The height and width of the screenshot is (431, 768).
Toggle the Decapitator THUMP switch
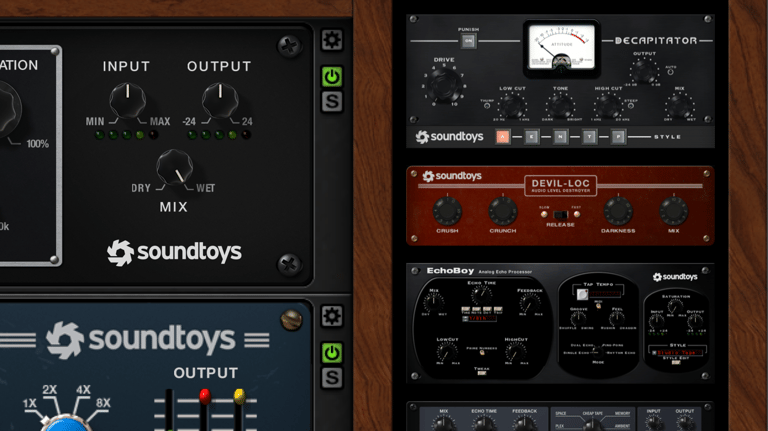click(x=487, y=105)
